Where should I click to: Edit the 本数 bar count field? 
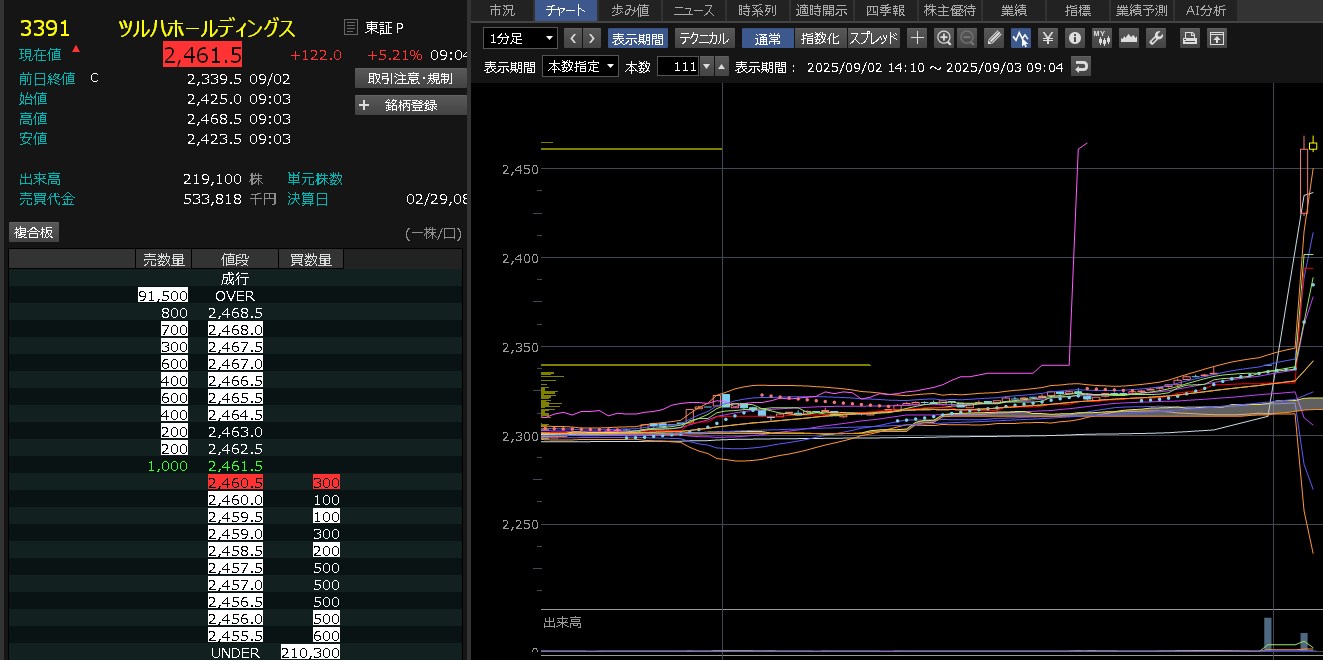tap(678, 66)
